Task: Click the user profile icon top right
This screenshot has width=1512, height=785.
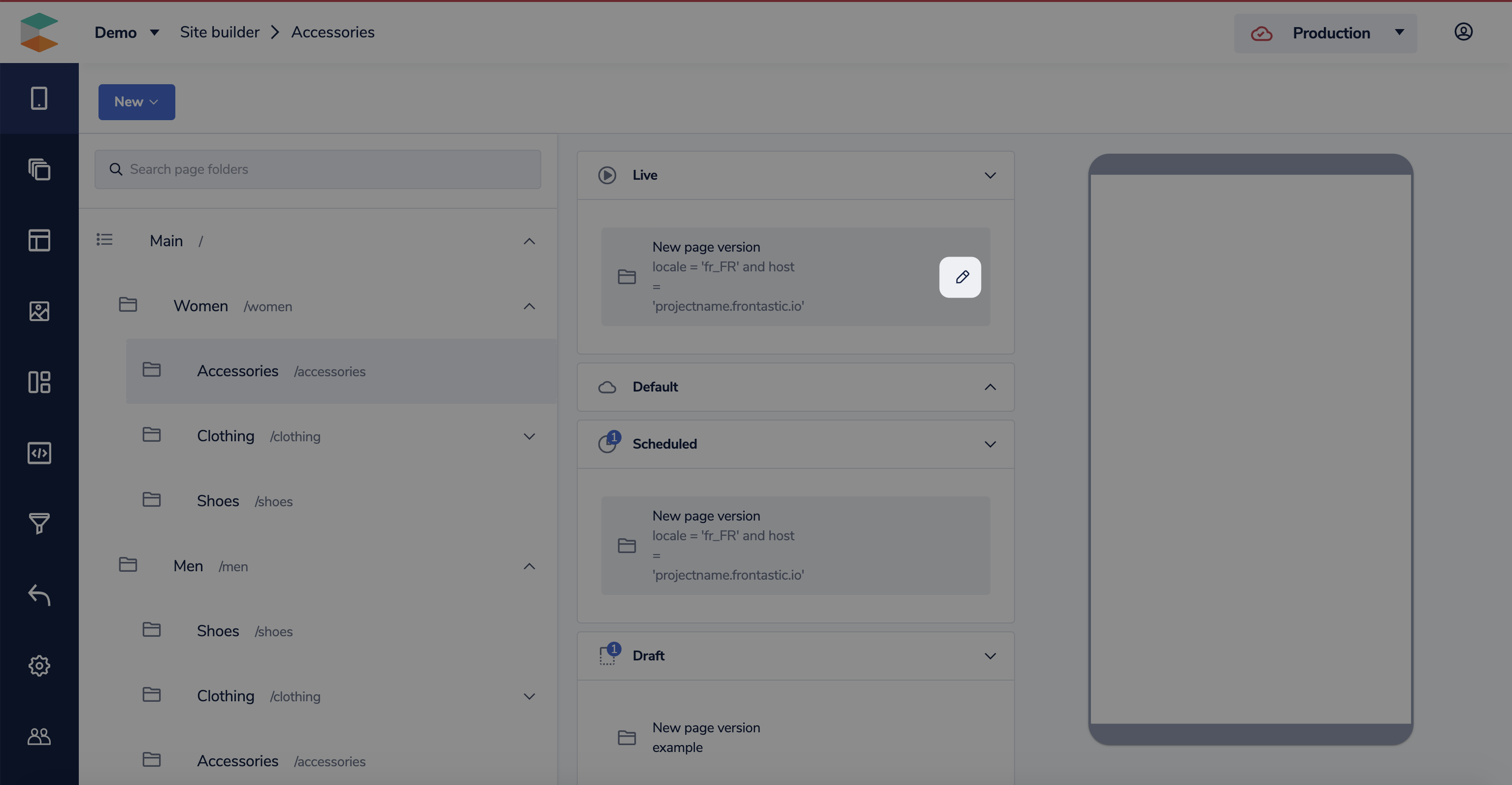Action: 1463,32
